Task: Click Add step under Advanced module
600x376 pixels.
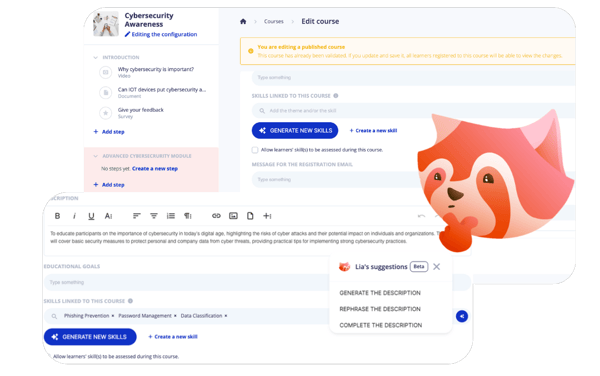Action: [109, 185]
